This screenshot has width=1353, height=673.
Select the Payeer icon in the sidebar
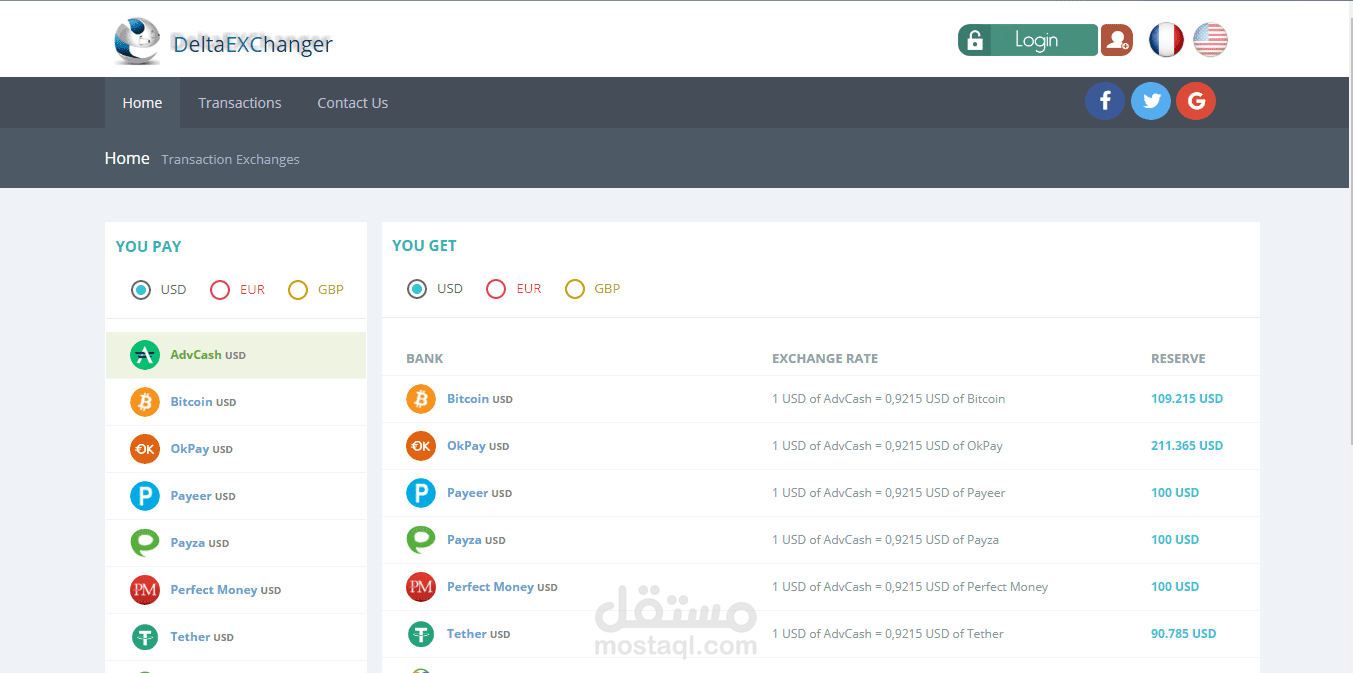tap(144, 495)
